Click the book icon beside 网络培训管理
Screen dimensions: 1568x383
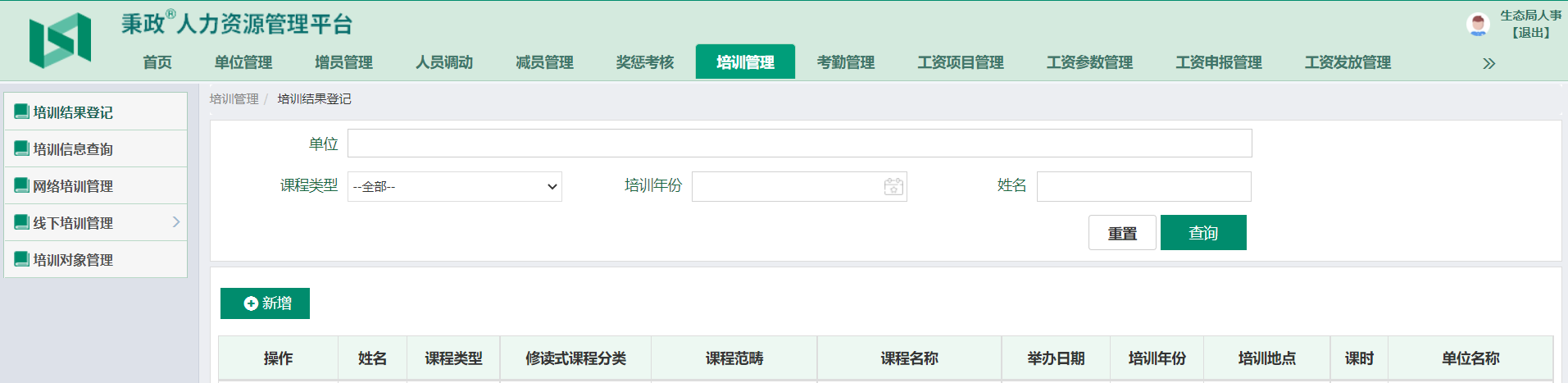pos(22,185)
